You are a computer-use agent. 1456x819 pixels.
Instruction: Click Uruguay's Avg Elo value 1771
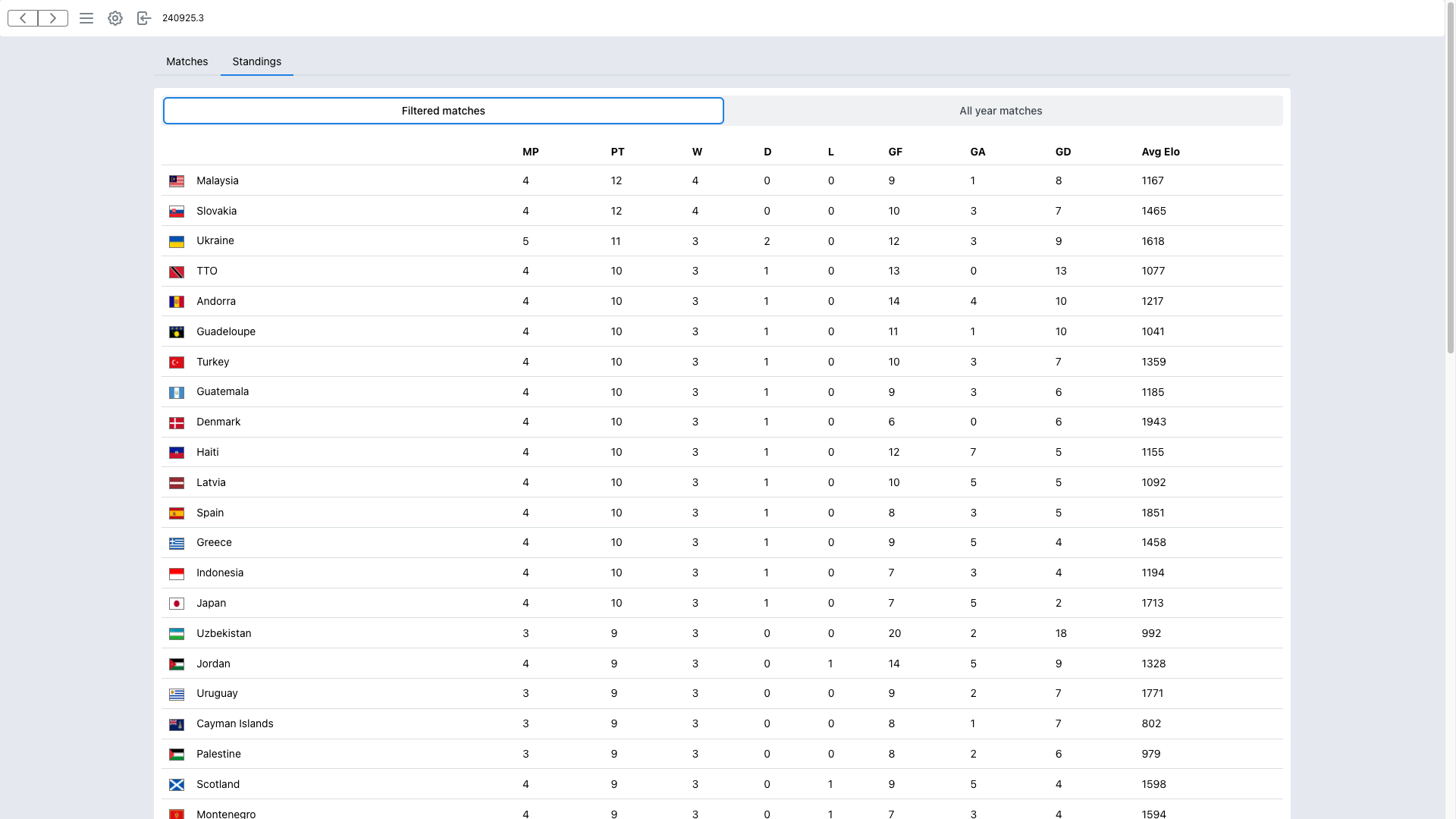(1153, 693)
